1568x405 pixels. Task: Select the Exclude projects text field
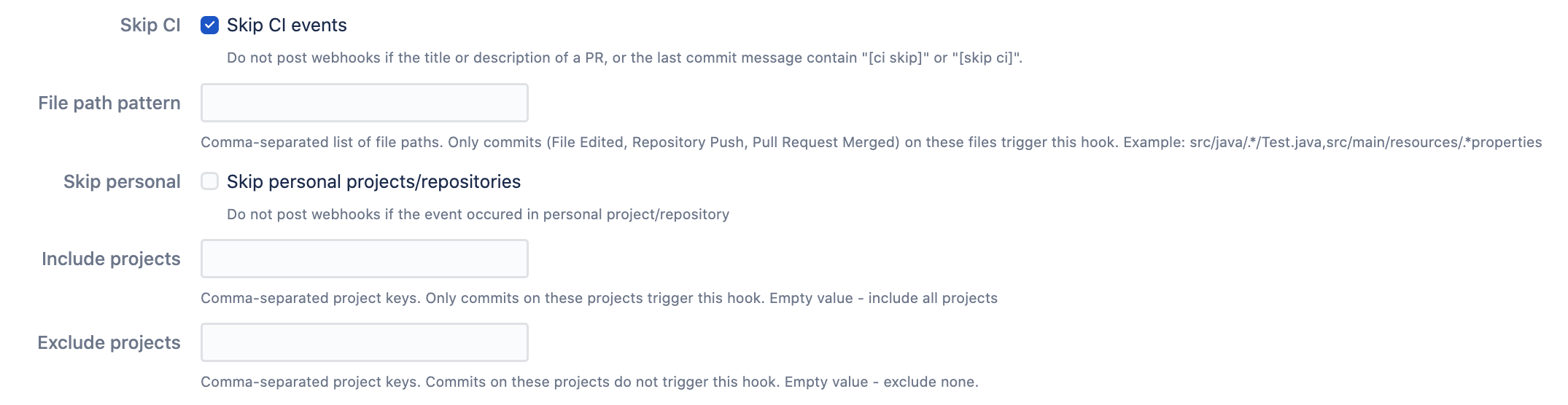364,342
